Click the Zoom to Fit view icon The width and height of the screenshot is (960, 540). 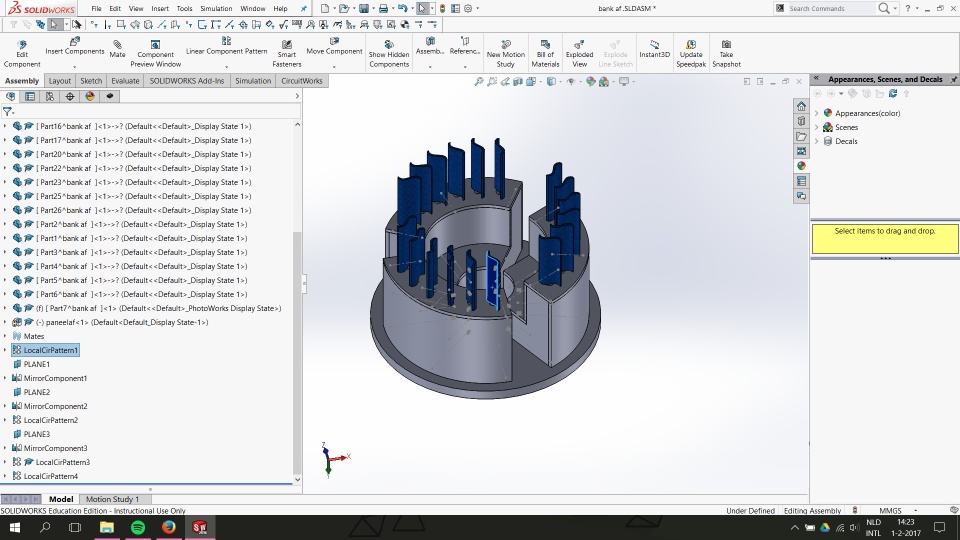[x=479, y=81]
